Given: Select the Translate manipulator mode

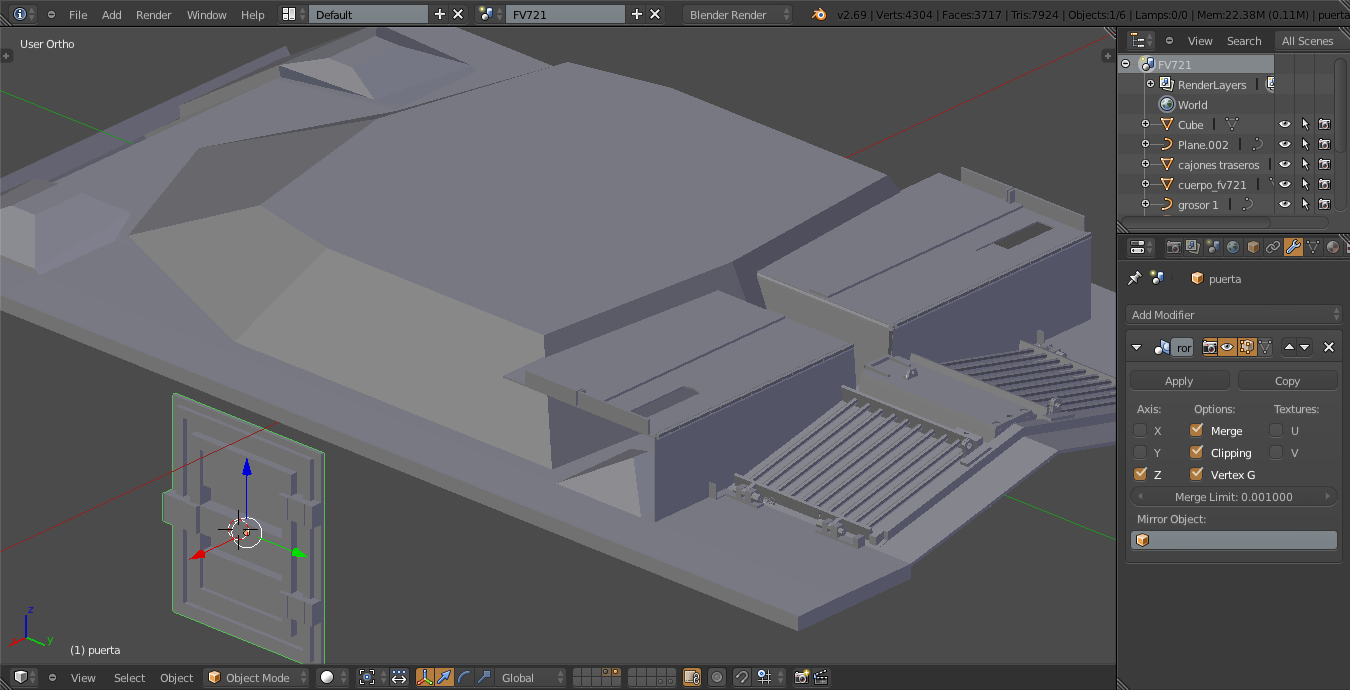Looking at the screenshot, I should pyautogui.click(x=443, y=677).
